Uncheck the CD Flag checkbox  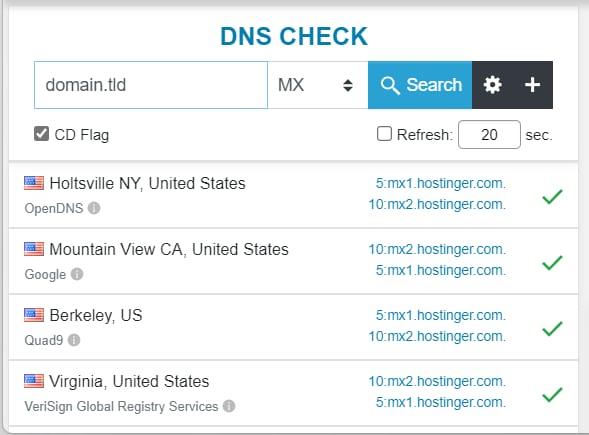(41, 134)
